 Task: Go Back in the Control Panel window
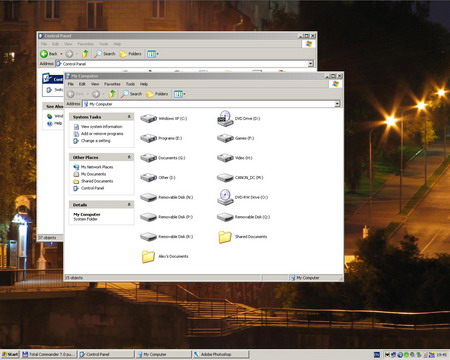[x=49, y=54]
